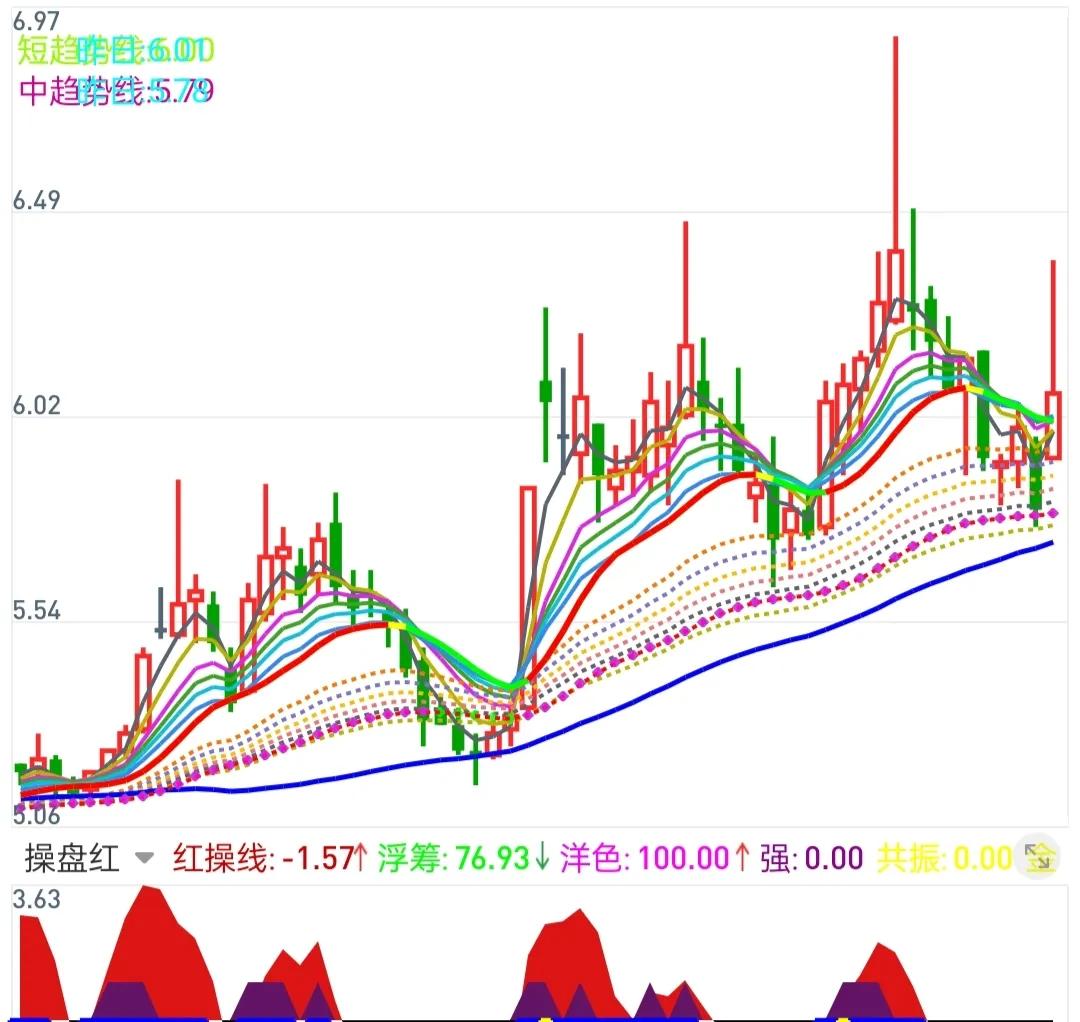
Task: Click the 中趋势线 legend label
Action: 116,90
